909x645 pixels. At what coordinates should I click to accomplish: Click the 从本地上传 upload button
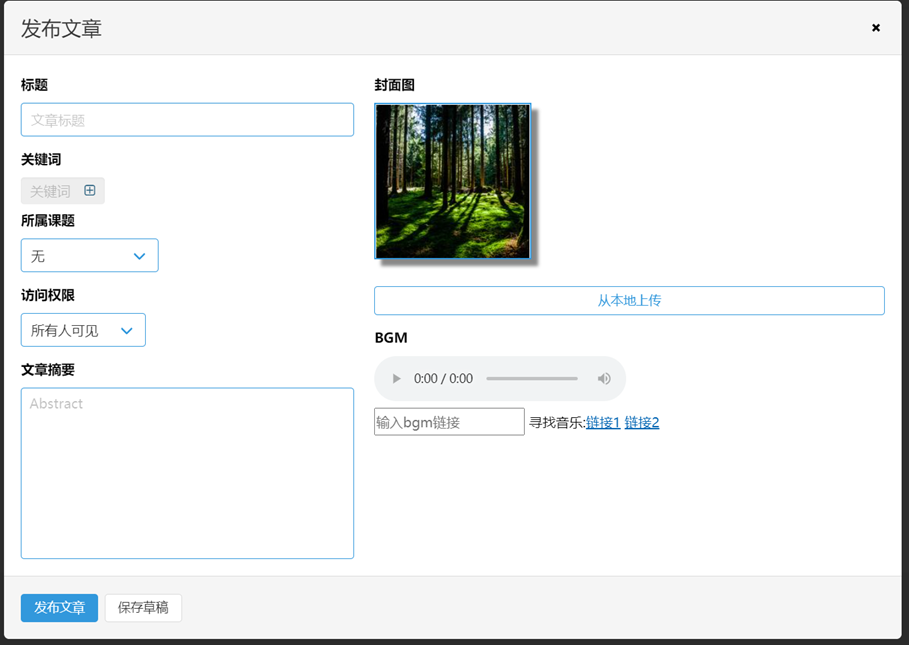coord(629,300)
